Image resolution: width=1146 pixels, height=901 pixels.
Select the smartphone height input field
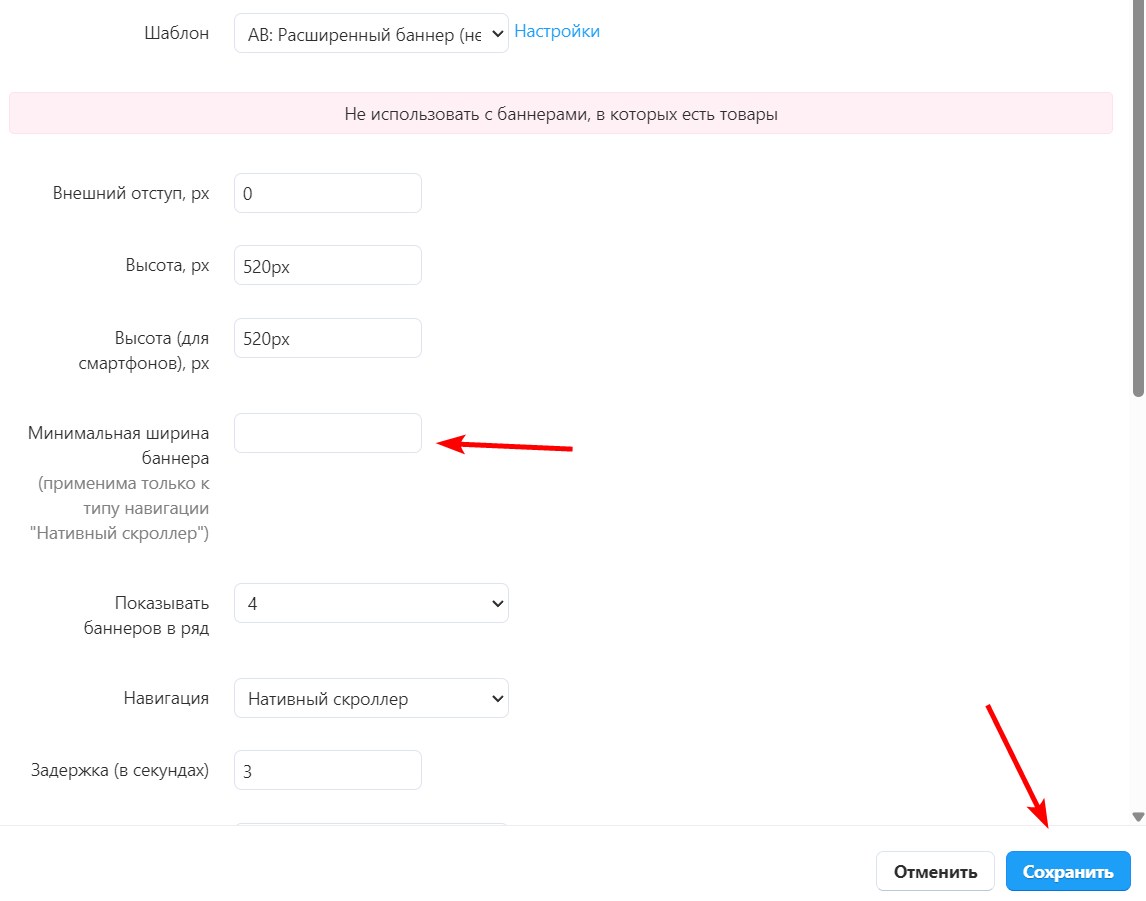click(327, 338)
